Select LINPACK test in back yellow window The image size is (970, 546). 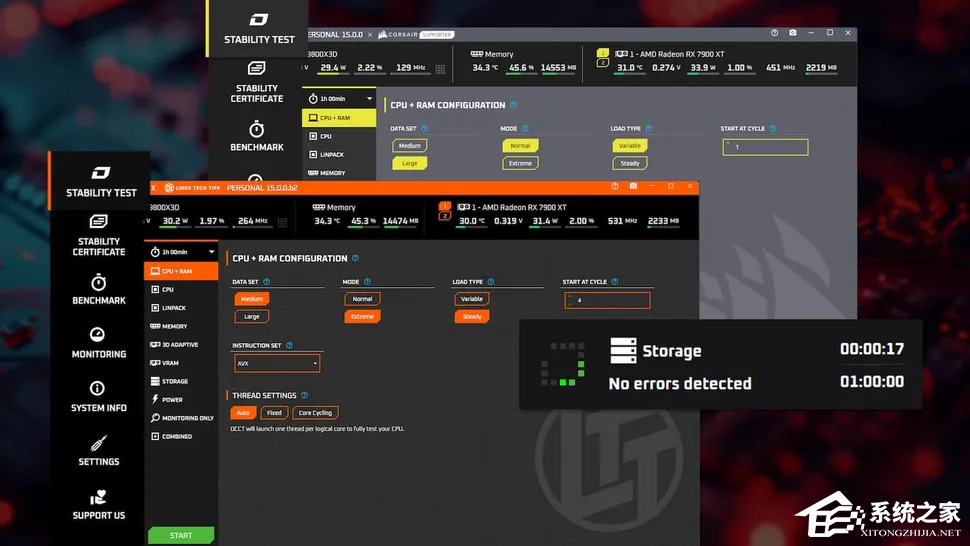click(338, 155)
